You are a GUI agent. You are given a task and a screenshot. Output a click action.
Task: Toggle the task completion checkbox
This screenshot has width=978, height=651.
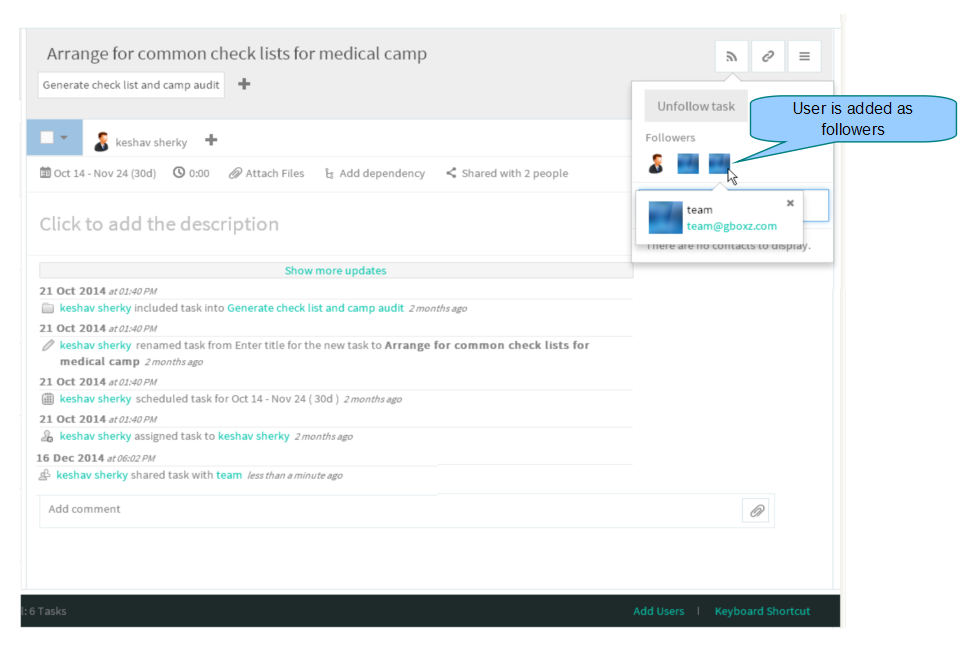47,137
